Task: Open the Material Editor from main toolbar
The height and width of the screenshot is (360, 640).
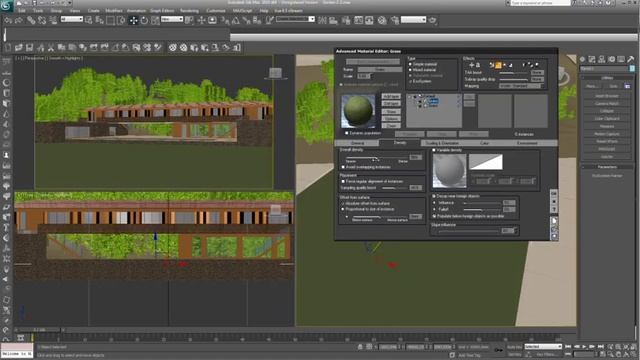Action: [x=382, y=20]
